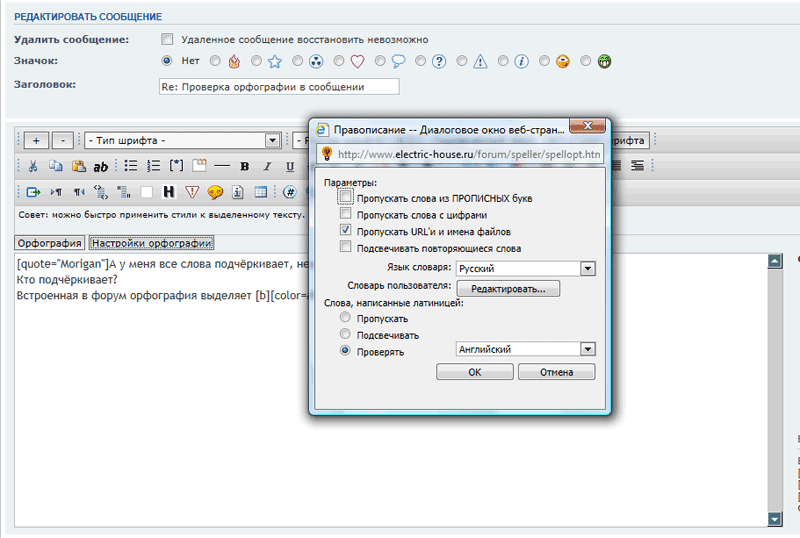Screen dimensions: 800x538
Task: Insert a bulleted list
Action: pos(130,166)
